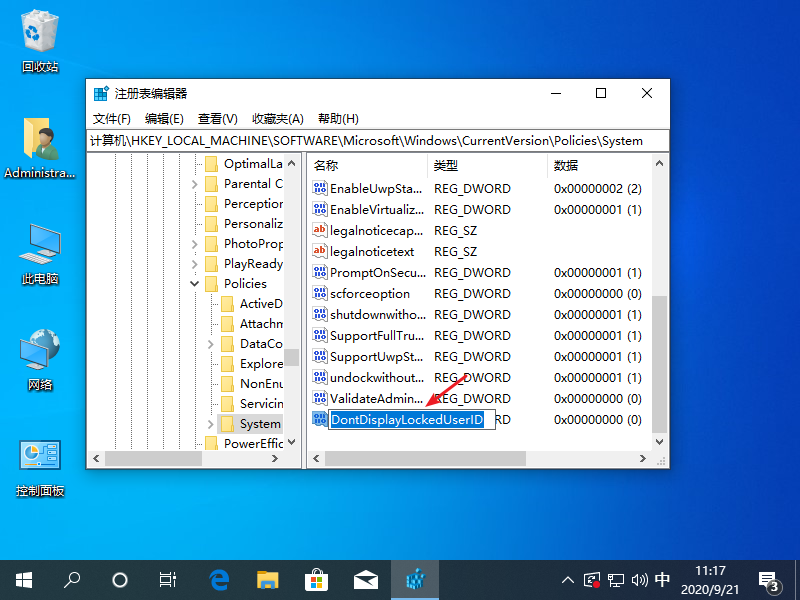Open Microsoft Edge from the taskbar

tap(219, 579)
